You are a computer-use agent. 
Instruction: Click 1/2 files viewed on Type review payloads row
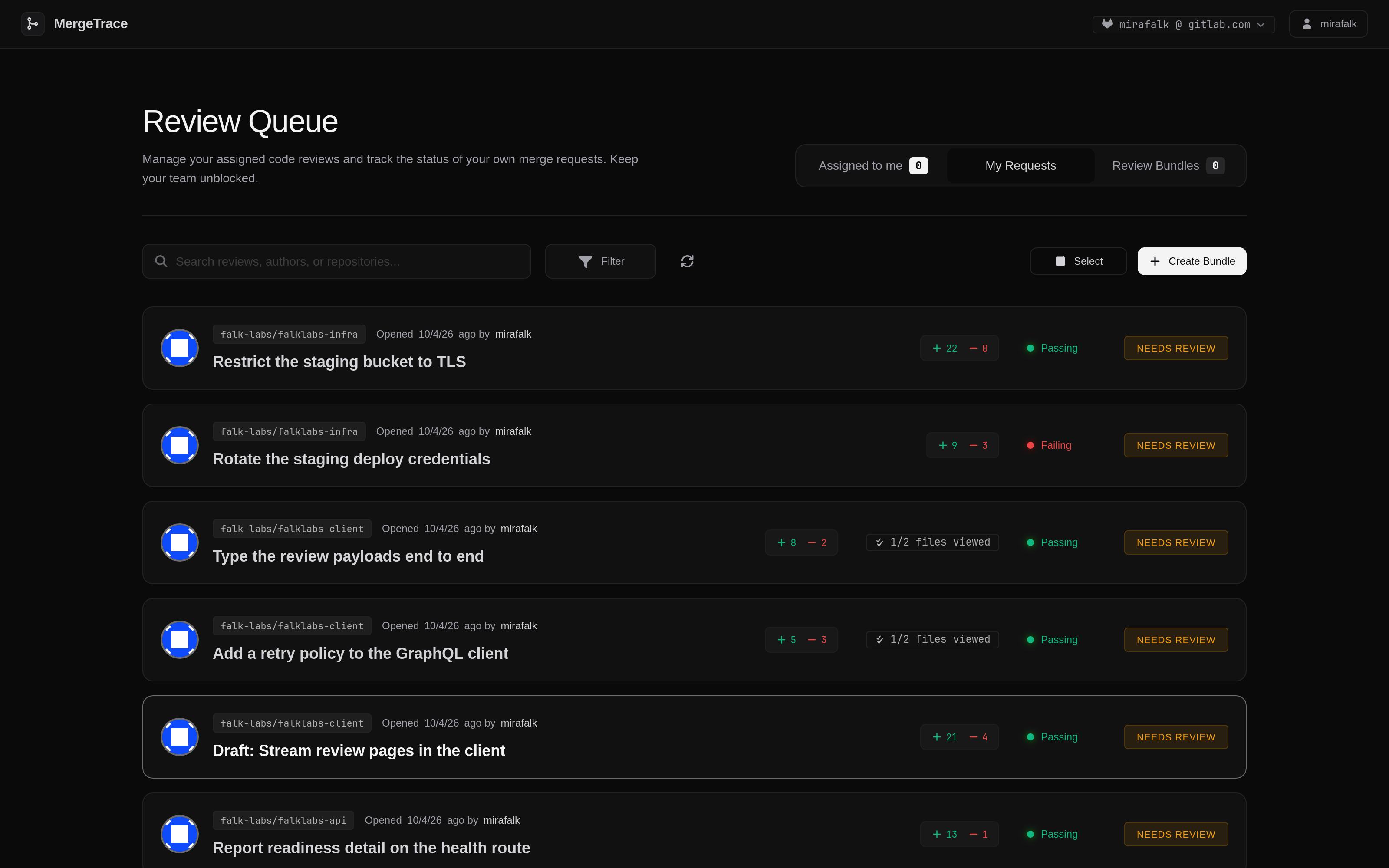tap(932, 542)
